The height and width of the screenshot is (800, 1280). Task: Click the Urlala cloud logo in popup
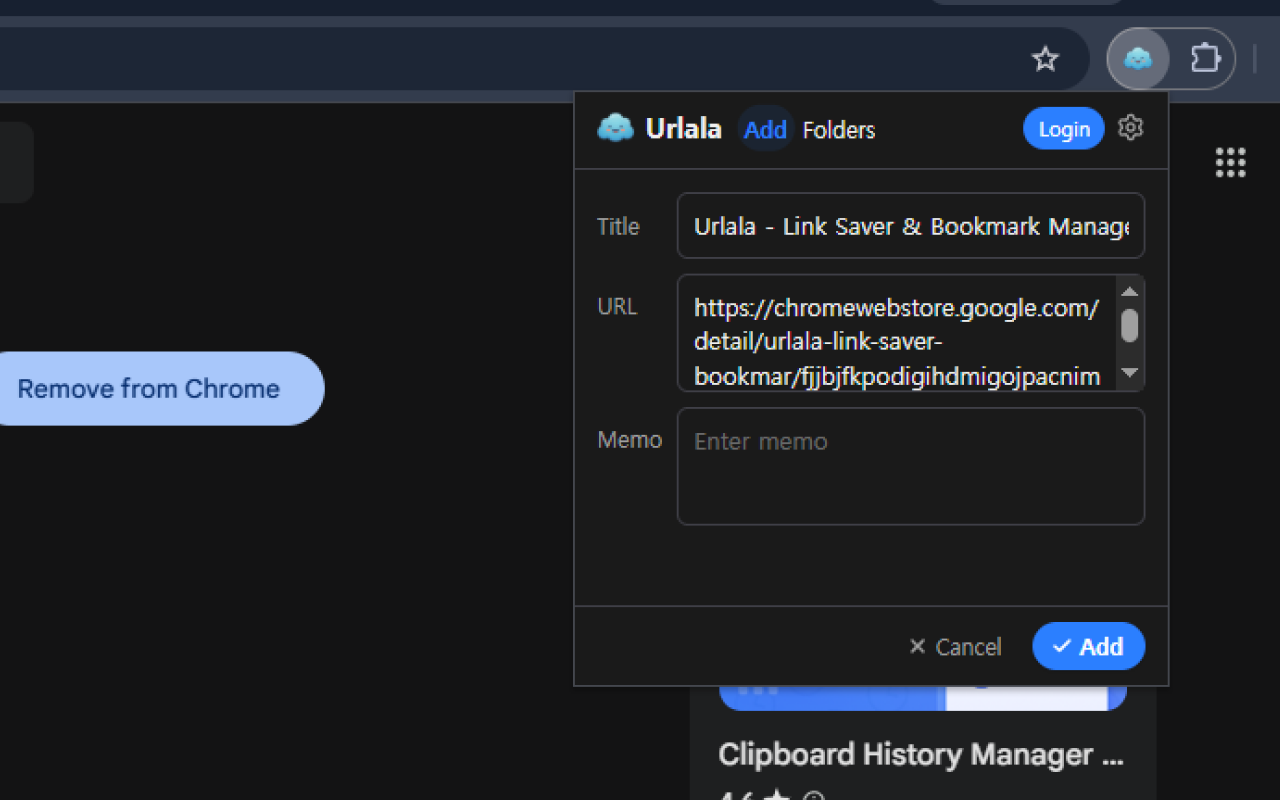click(x=615, y=128)
